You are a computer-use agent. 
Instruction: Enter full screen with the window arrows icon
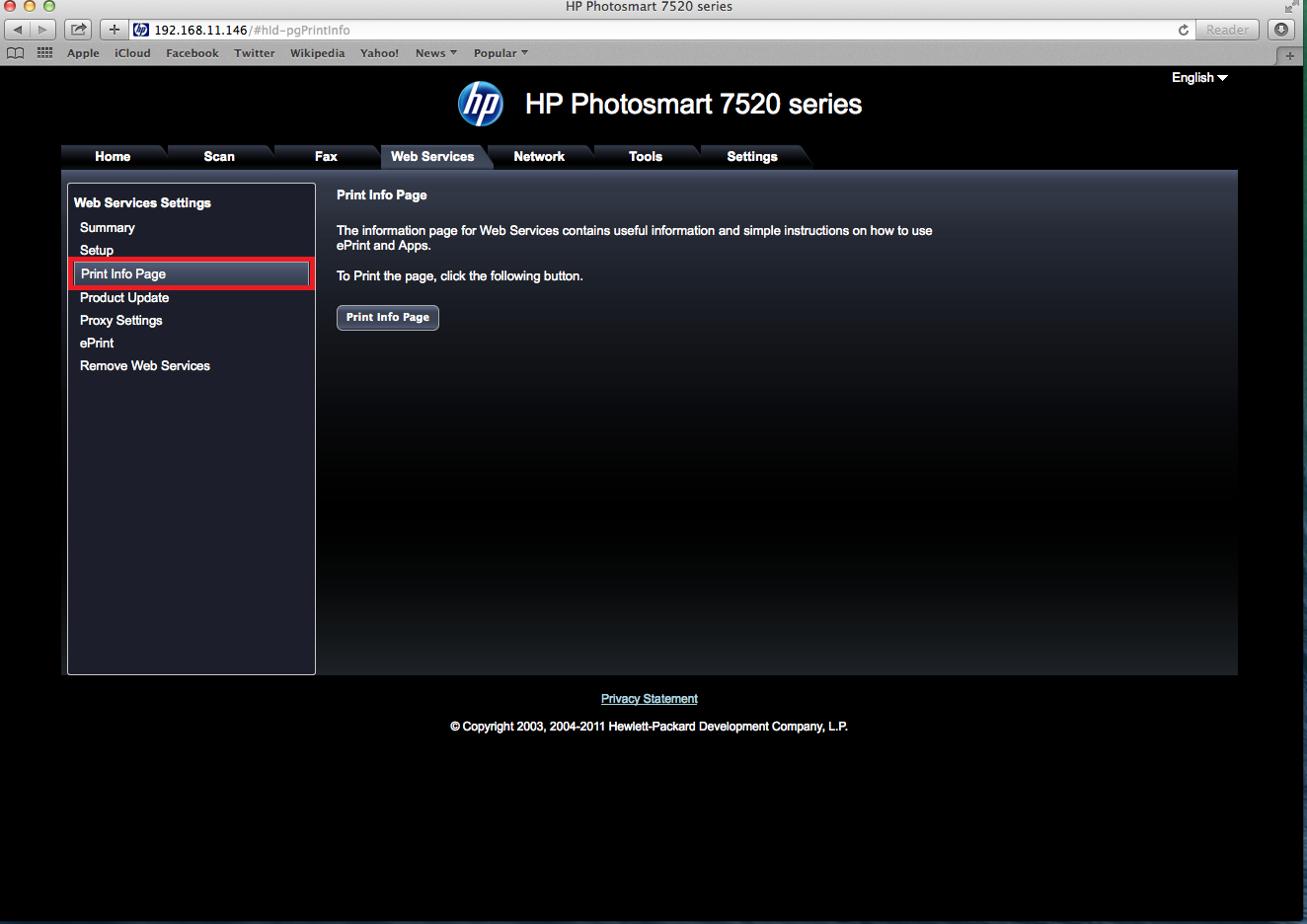pos(1290,7)
